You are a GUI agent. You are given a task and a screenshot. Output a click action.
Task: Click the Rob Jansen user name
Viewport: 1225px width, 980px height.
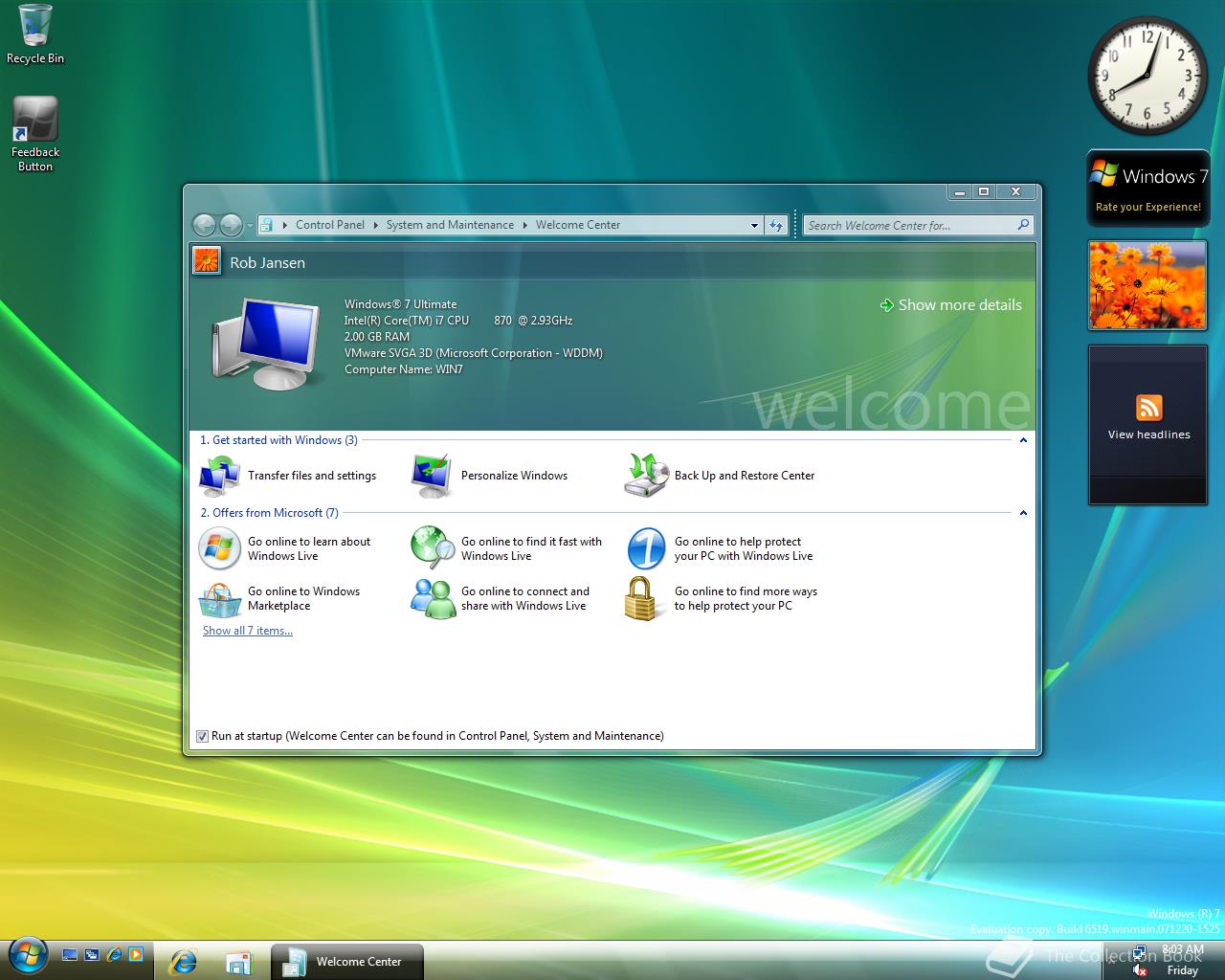(x=267, y=262)
